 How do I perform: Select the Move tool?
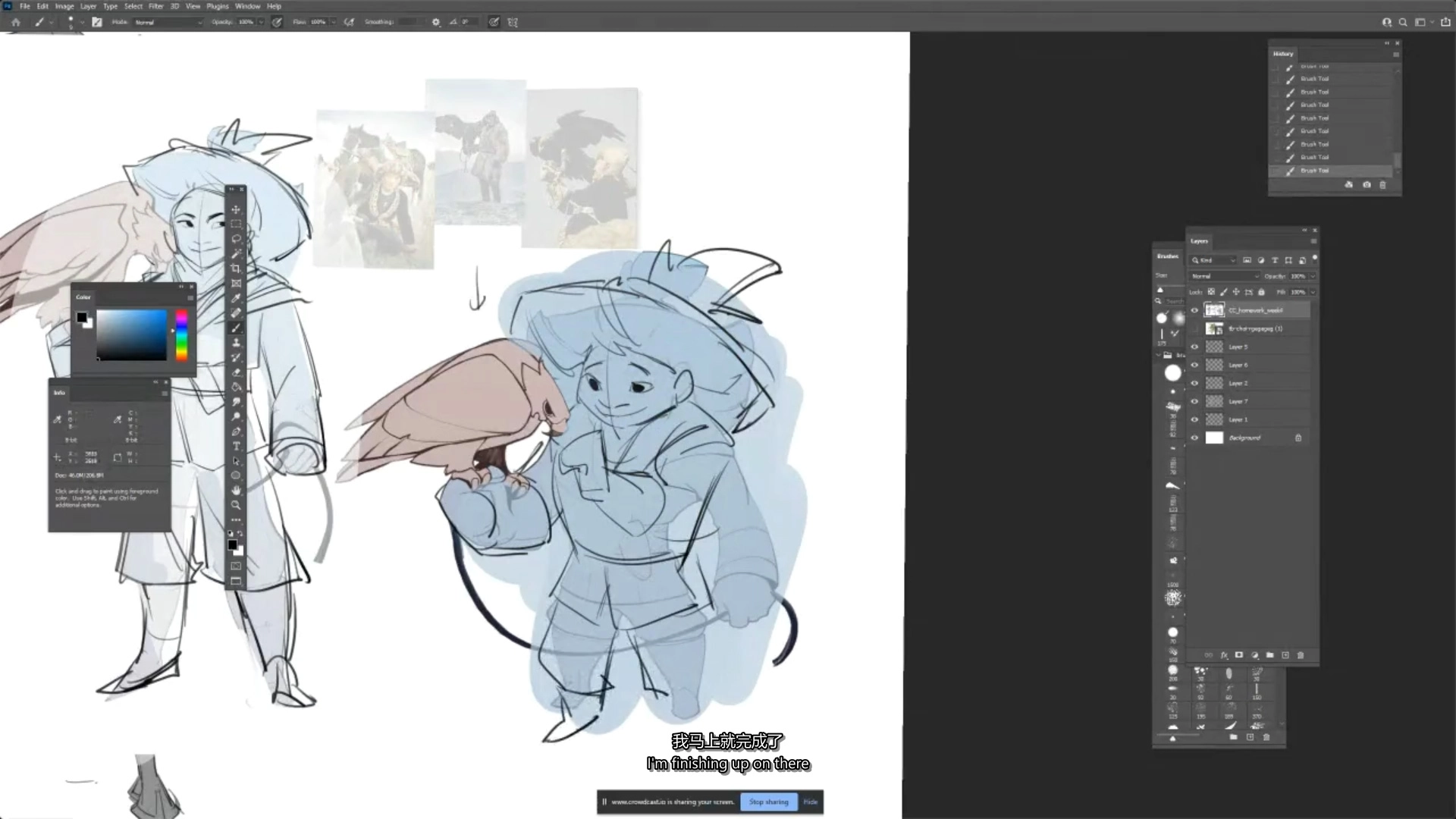pyautogui.click(x=236, y=209)
